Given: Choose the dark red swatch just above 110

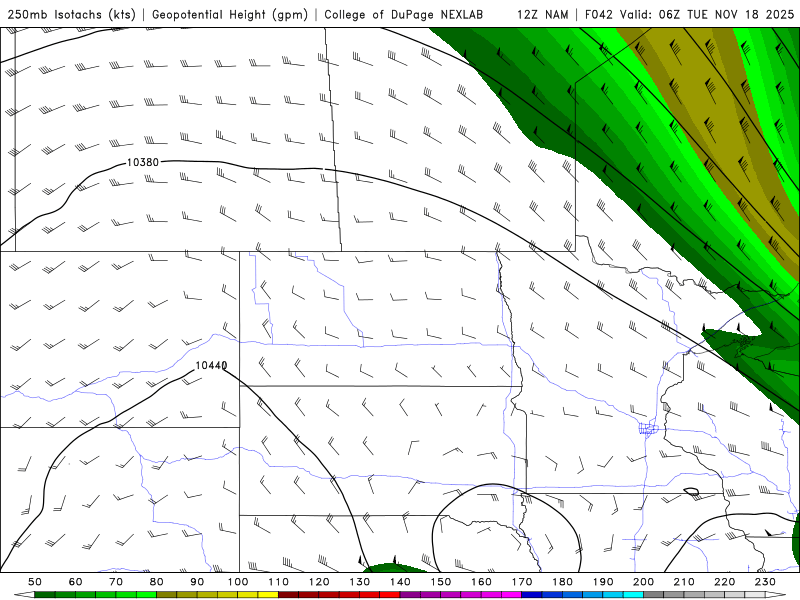Looking at the screenshot, I should click(288, 594).
